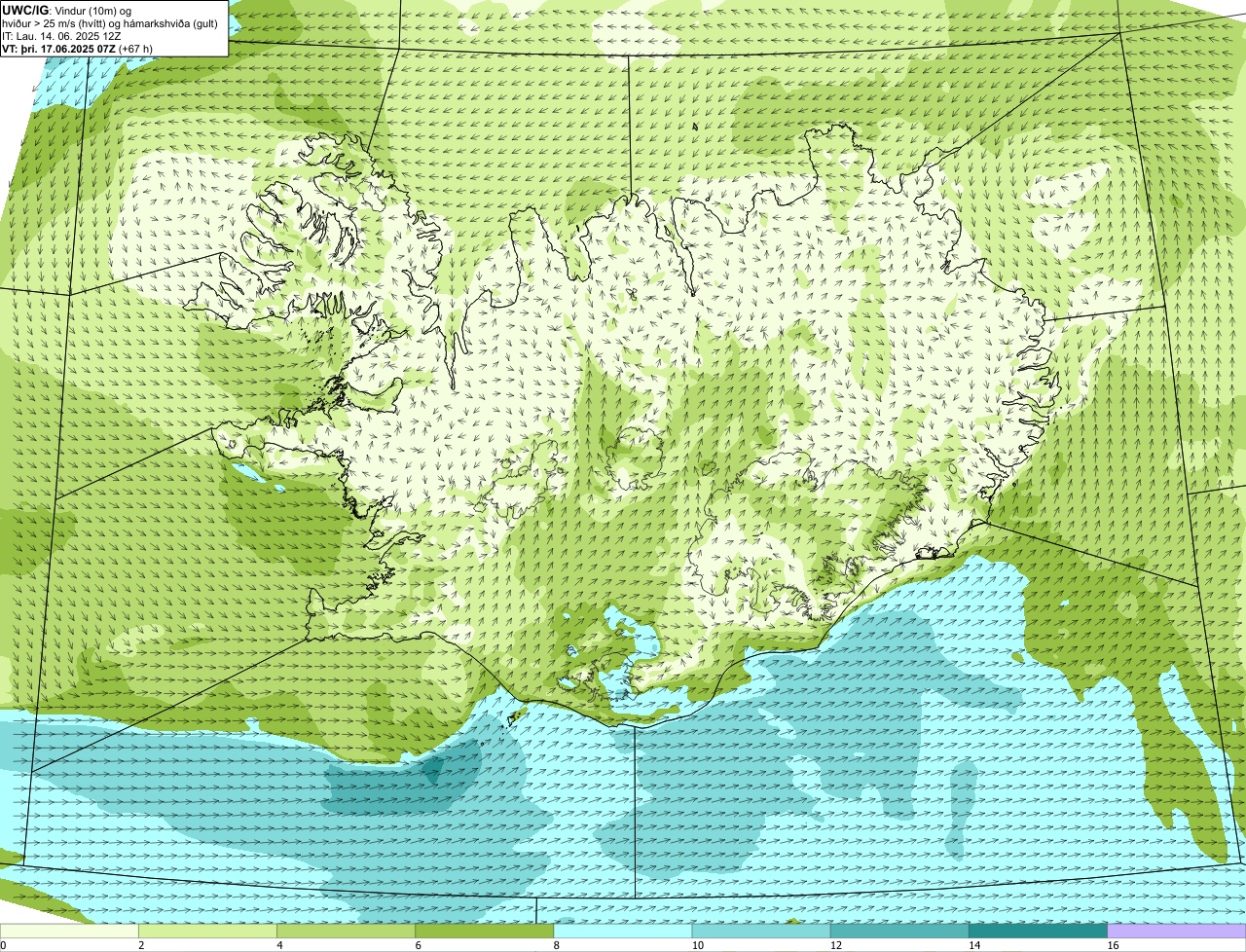Click the pale yellow 0–2 legend swatch

tap(69, 931)
